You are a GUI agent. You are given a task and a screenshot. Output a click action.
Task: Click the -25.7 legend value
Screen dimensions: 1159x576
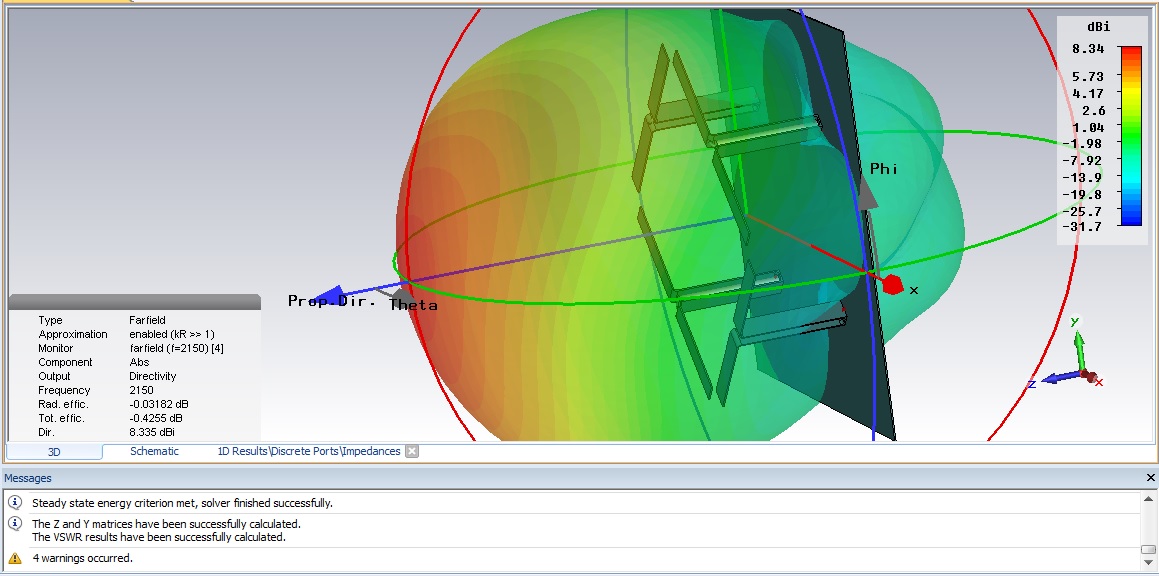(x=1083, y=211)
